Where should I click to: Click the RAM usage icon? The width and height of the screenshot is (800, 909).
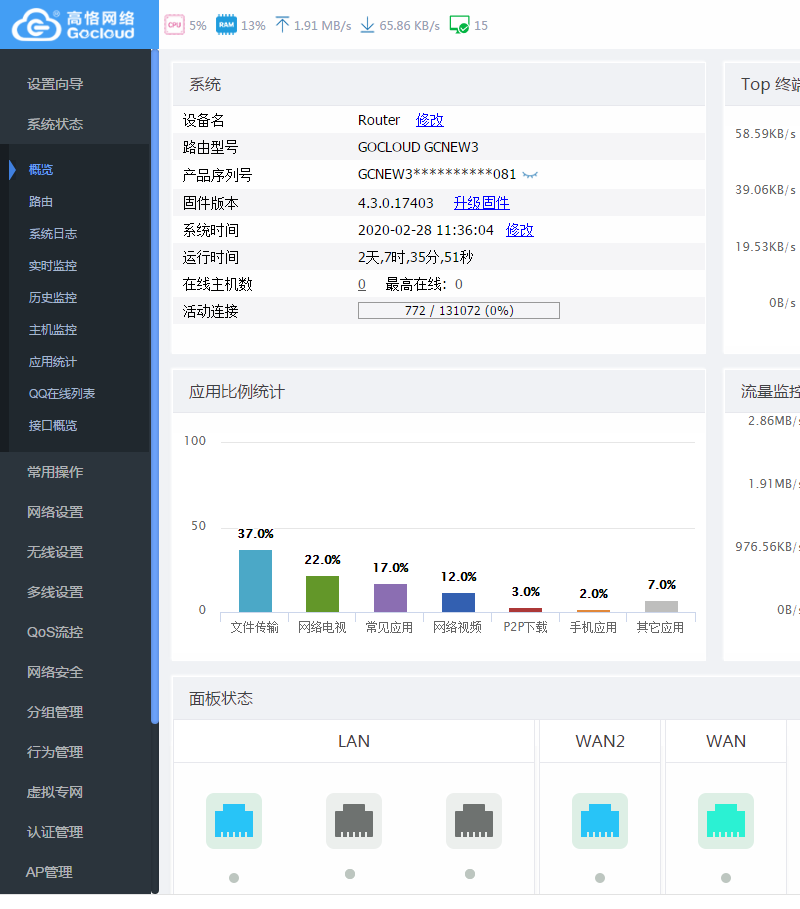click(x=226, y=25)
